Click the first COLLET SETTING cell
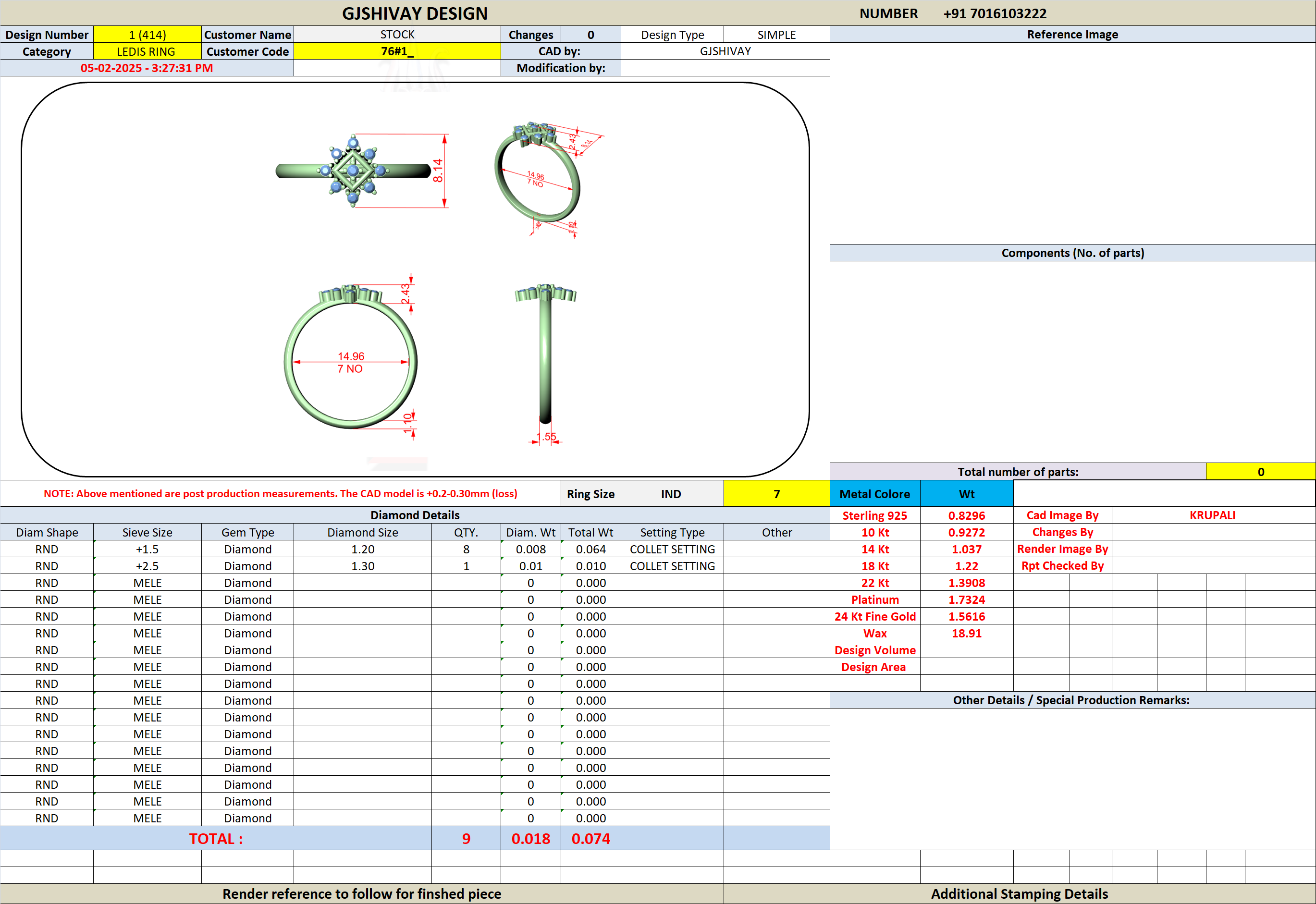Viewport: 1316px width, 904px height. [x=673, y=550]
